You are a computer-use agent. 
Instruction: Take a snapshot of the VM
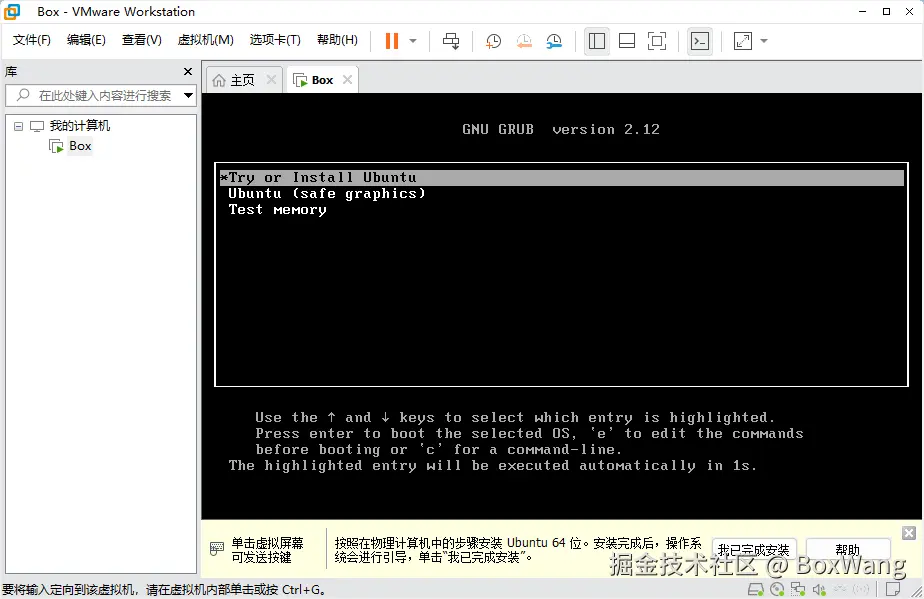(x=493, y=41)
